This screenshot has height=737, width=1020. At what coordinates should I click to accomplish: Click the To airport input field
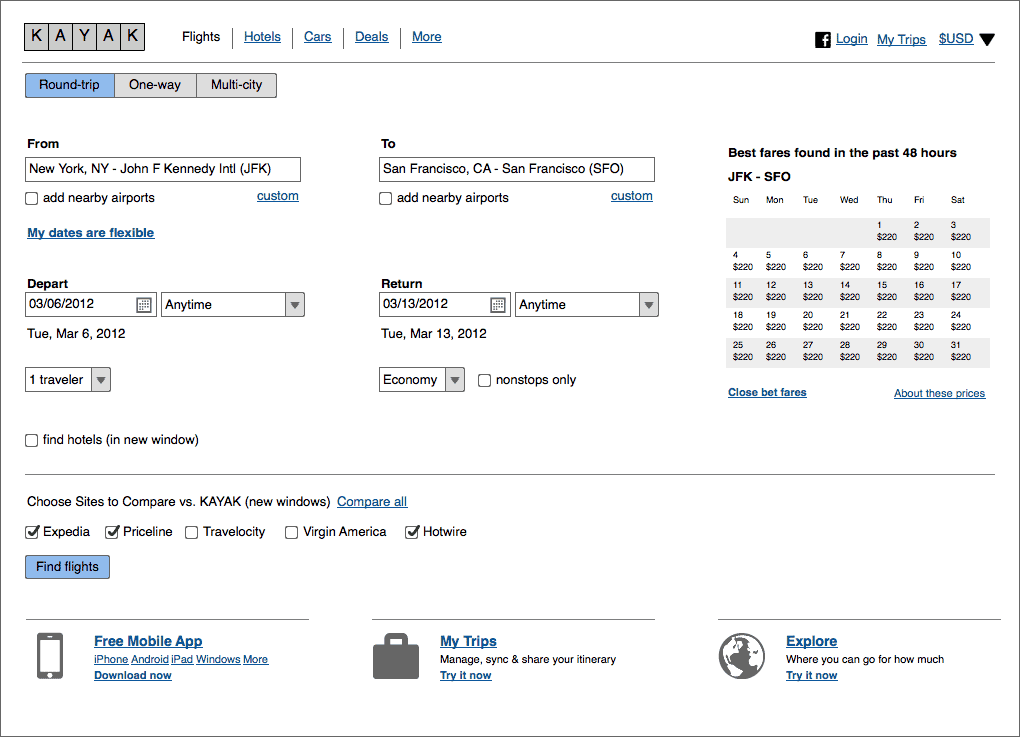[517, 169]
